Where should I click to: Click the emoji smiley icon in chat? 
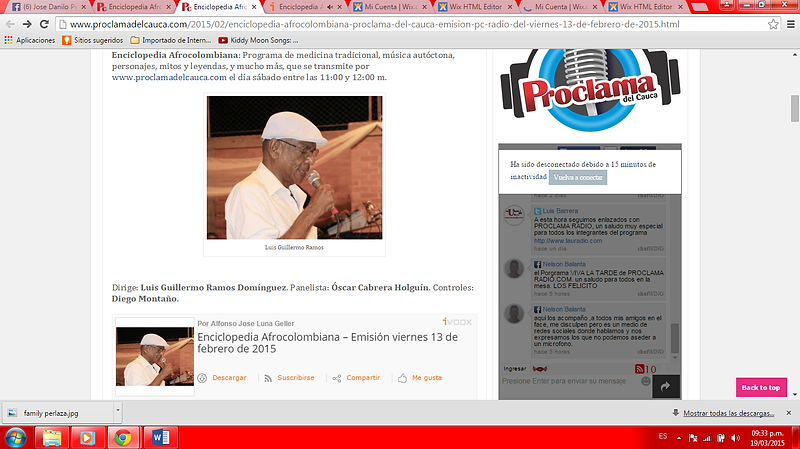tap(646, 381)
